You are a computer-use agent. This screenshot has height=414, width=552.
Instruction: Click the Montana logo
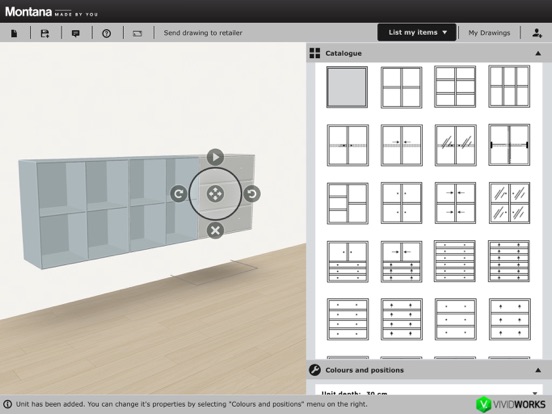51,12
